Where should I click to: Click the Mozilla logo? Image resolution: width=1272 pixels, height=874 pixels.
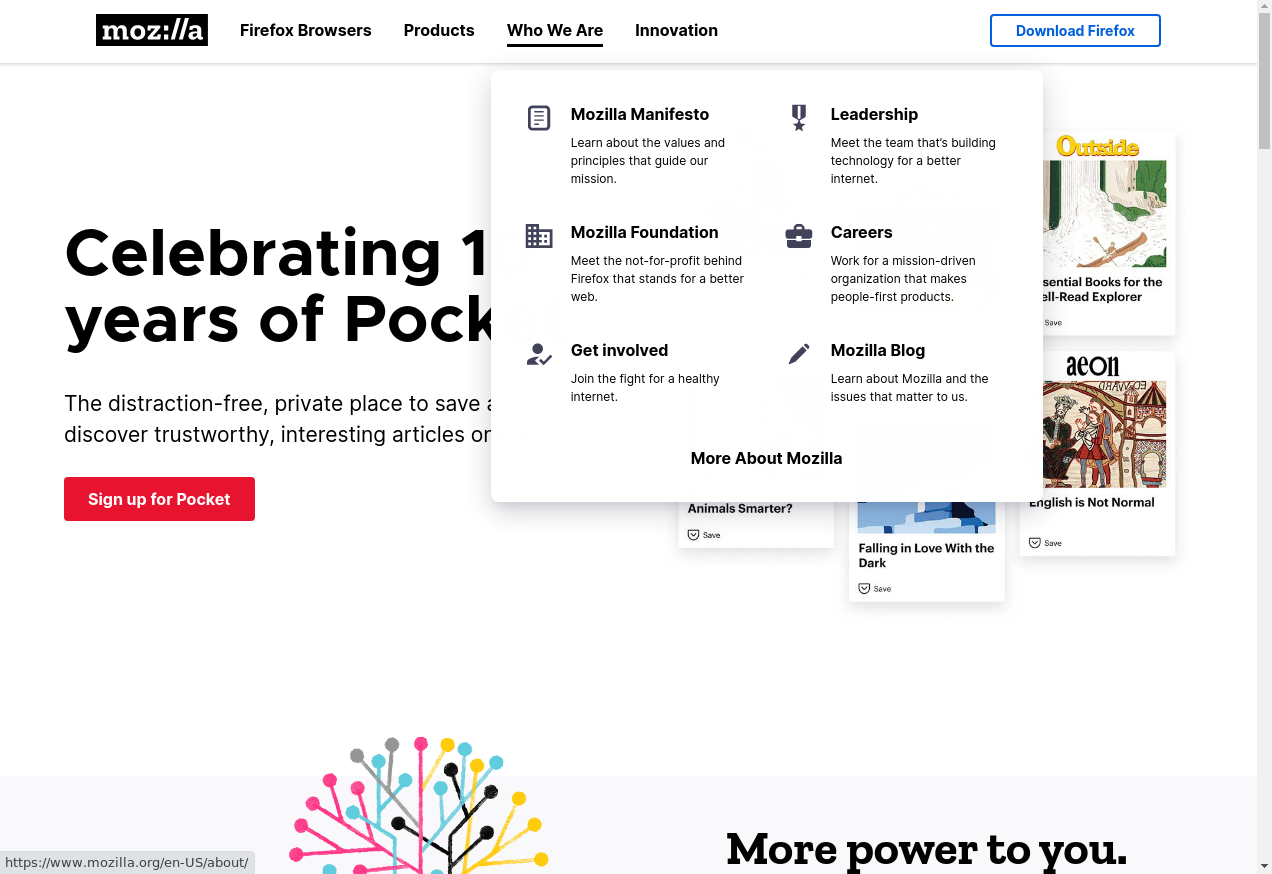pyautogui.click(x=152, y=30)
